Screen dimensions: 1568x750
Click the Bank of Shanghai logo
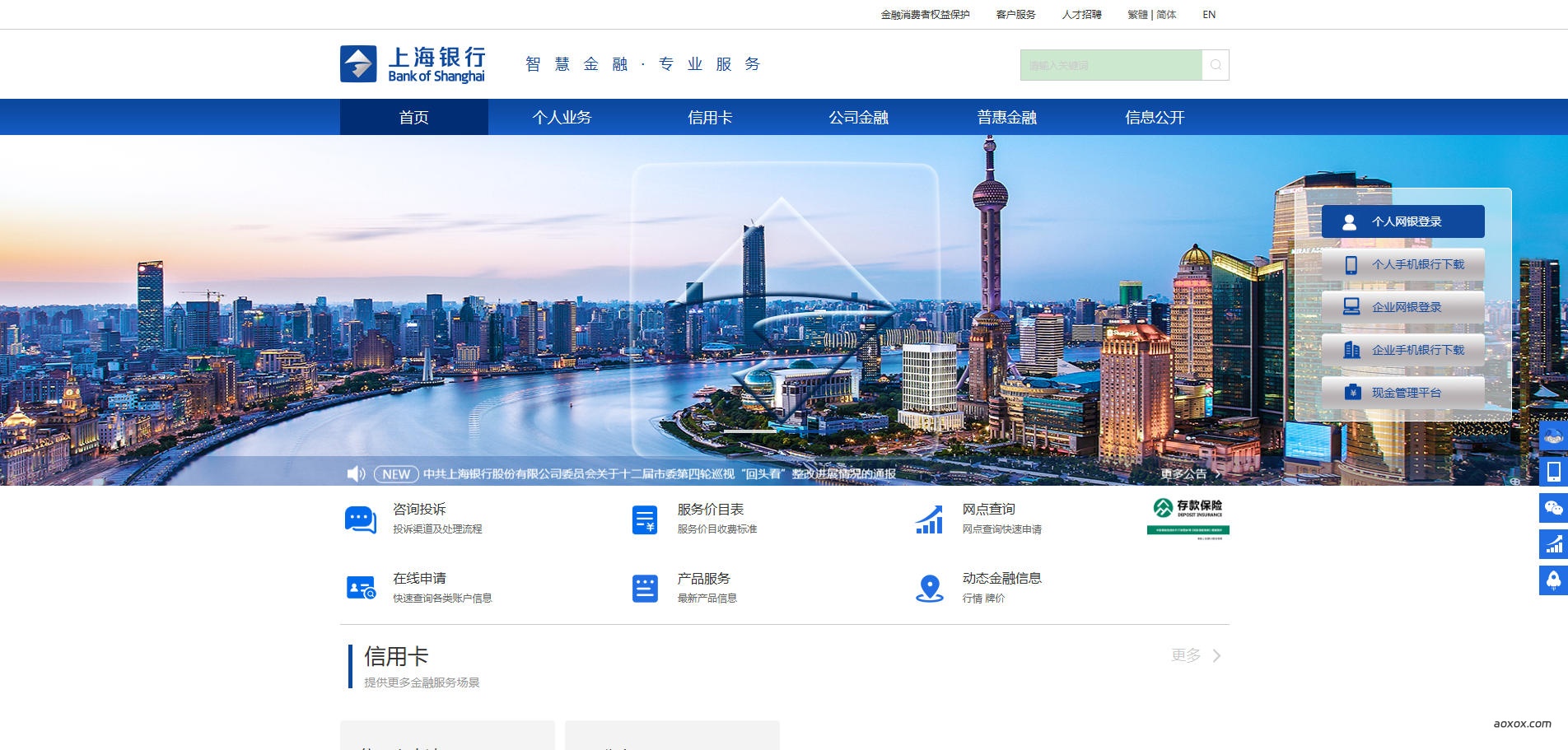pos(411,63)
